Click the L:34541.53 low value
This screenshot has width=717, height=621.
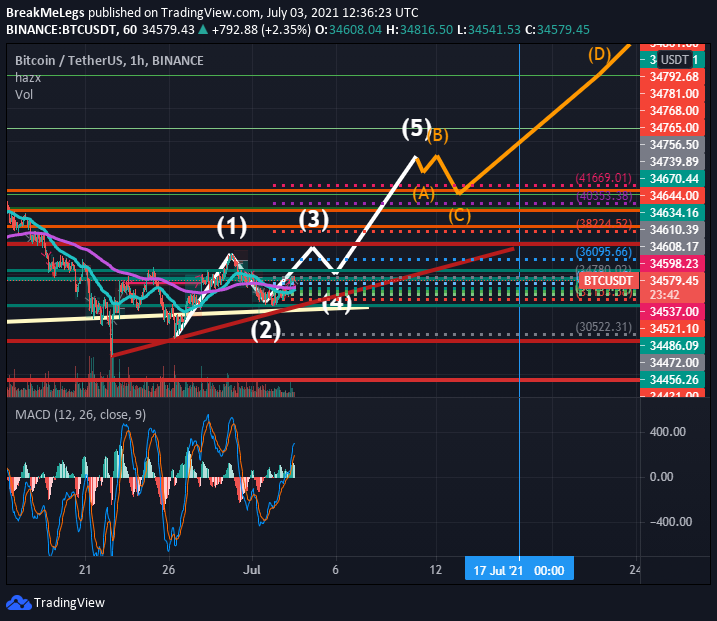[489, 30]
